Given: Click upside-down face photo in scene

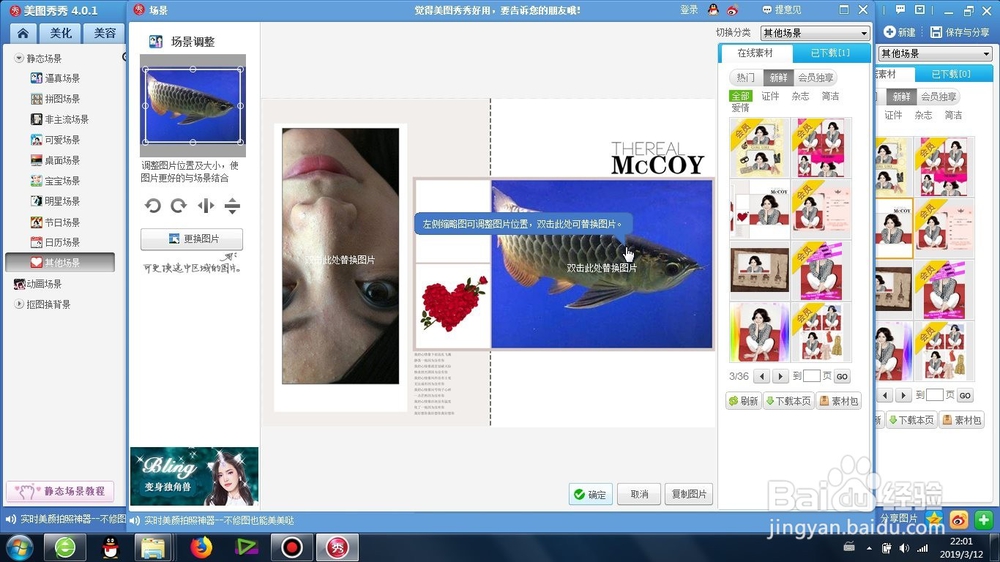Looking at the screenshot, I should pos(341,256).
